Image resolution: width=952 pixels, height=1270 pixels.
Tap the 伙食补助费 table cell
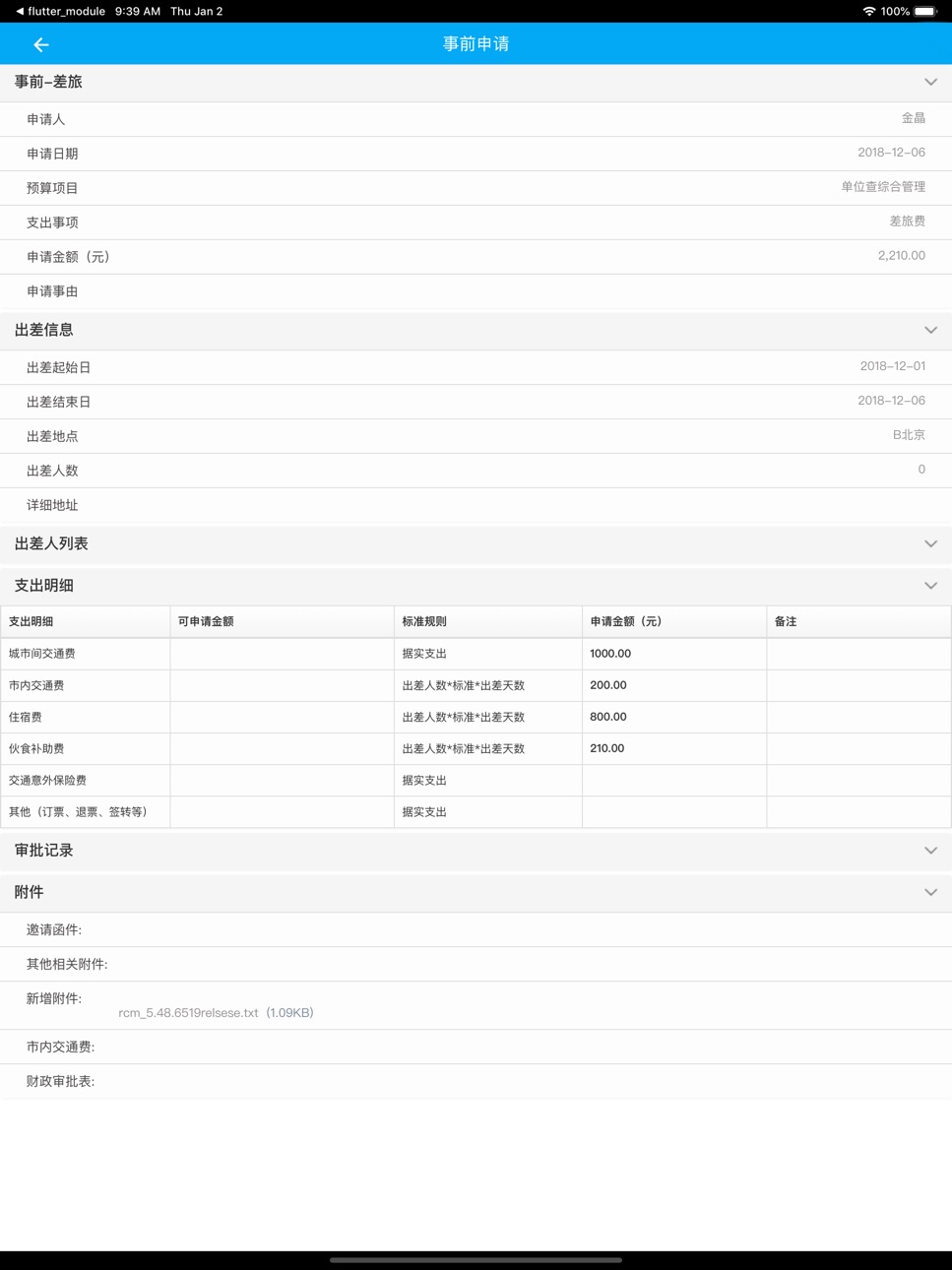85,748
